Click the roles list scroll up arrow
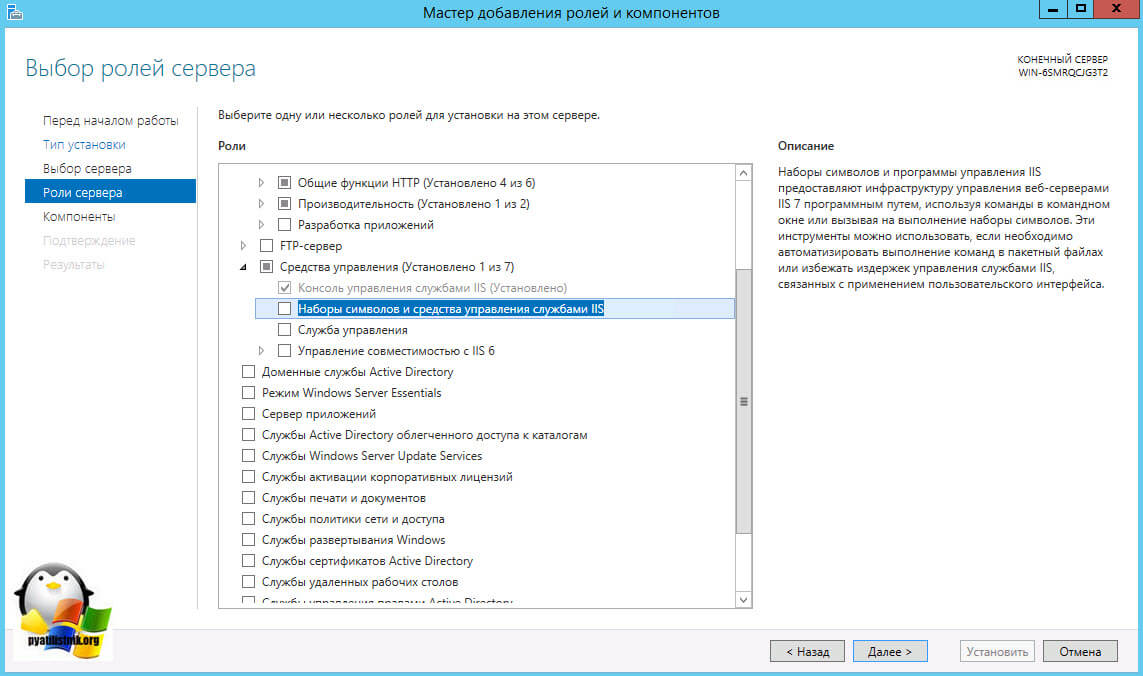1143x676 pixels. [x=744, y=173]
